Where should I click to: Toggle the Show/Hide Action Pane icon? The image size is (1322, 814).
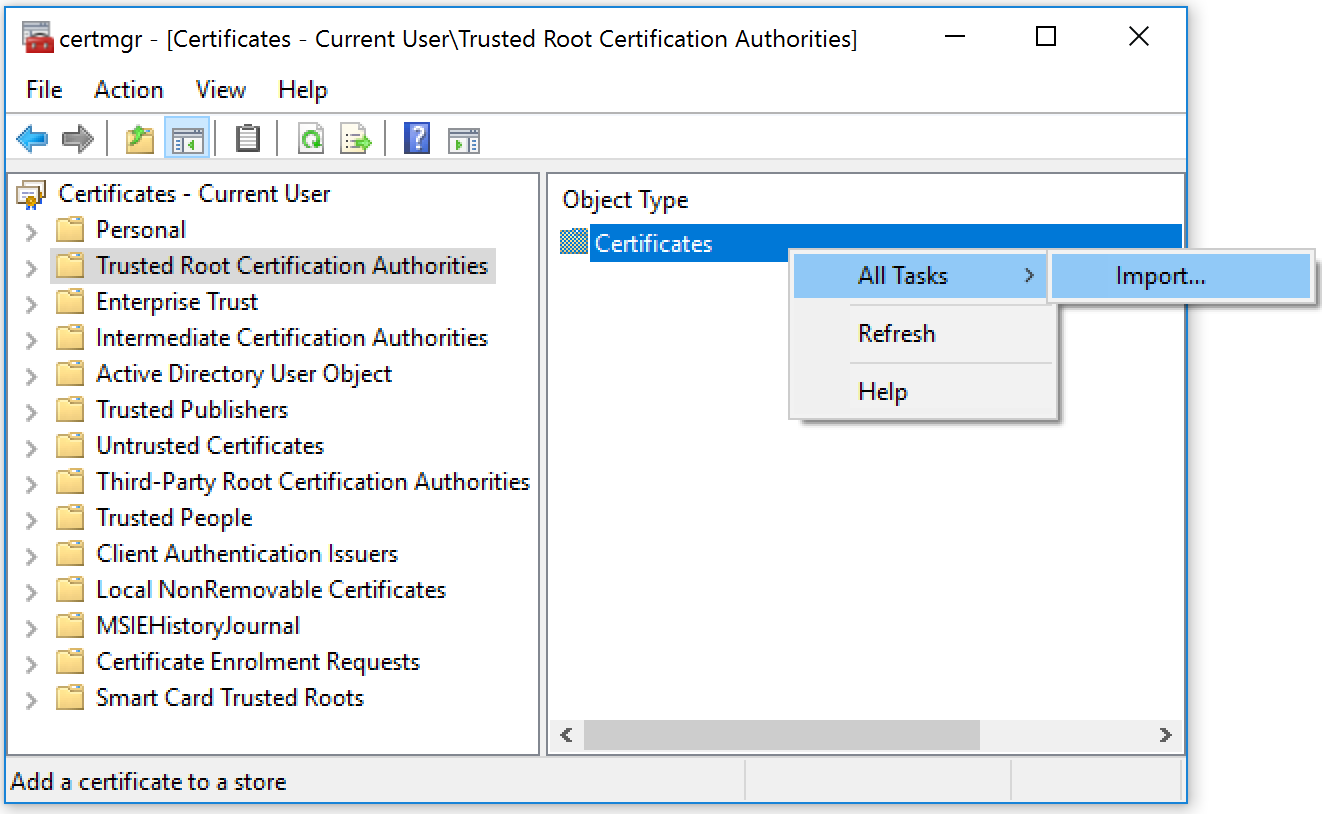(464, 139)
